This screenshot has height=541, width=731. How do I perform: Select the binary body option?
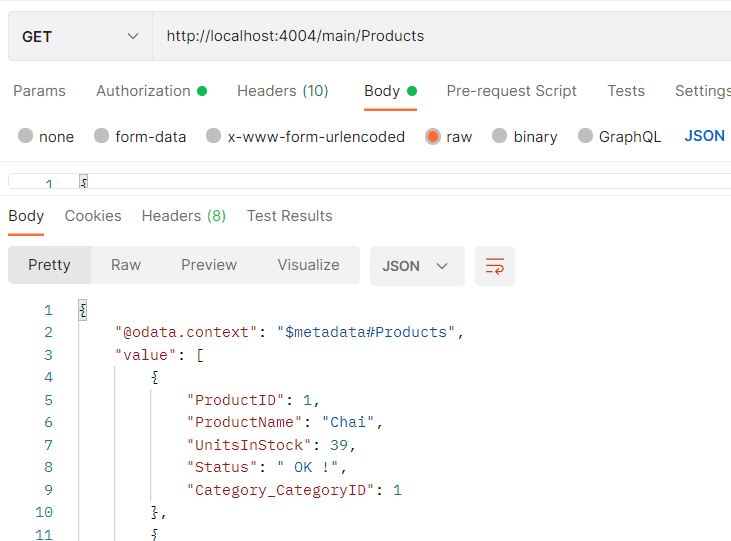tap(499, 136)
